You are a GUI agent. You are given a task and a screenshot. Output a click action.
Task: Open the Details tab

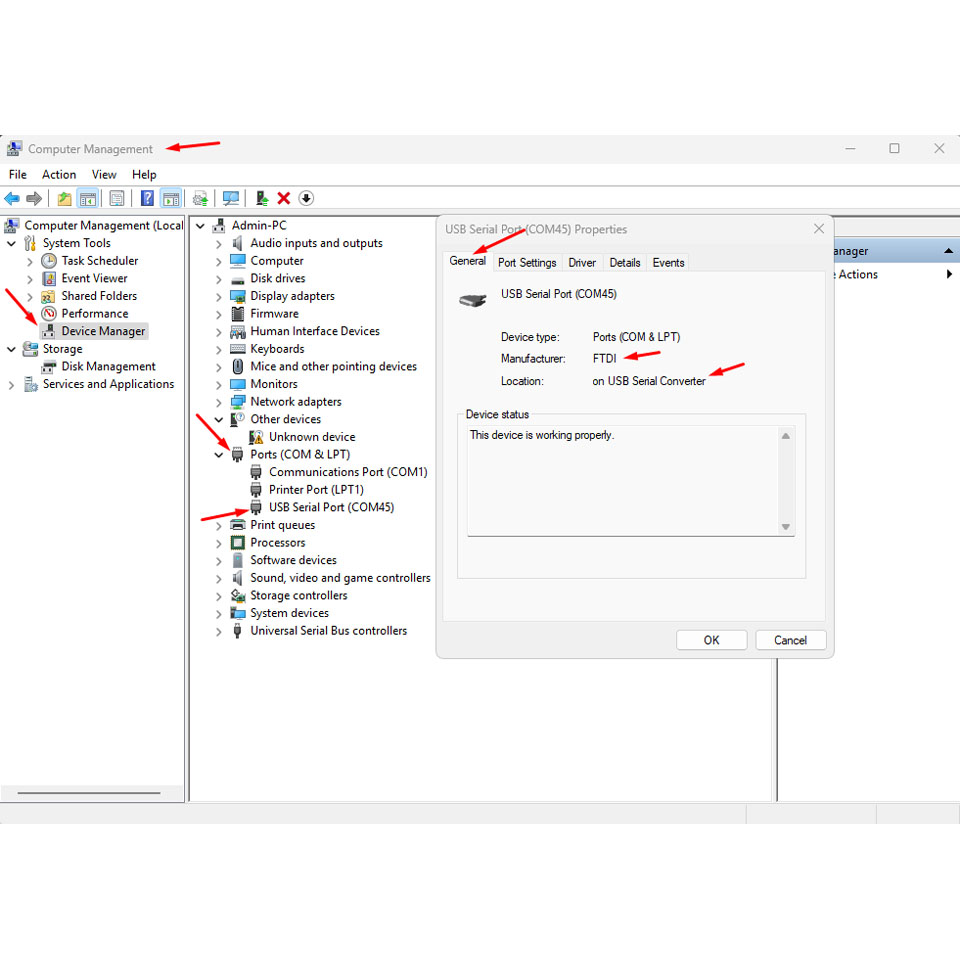point(624,263)
